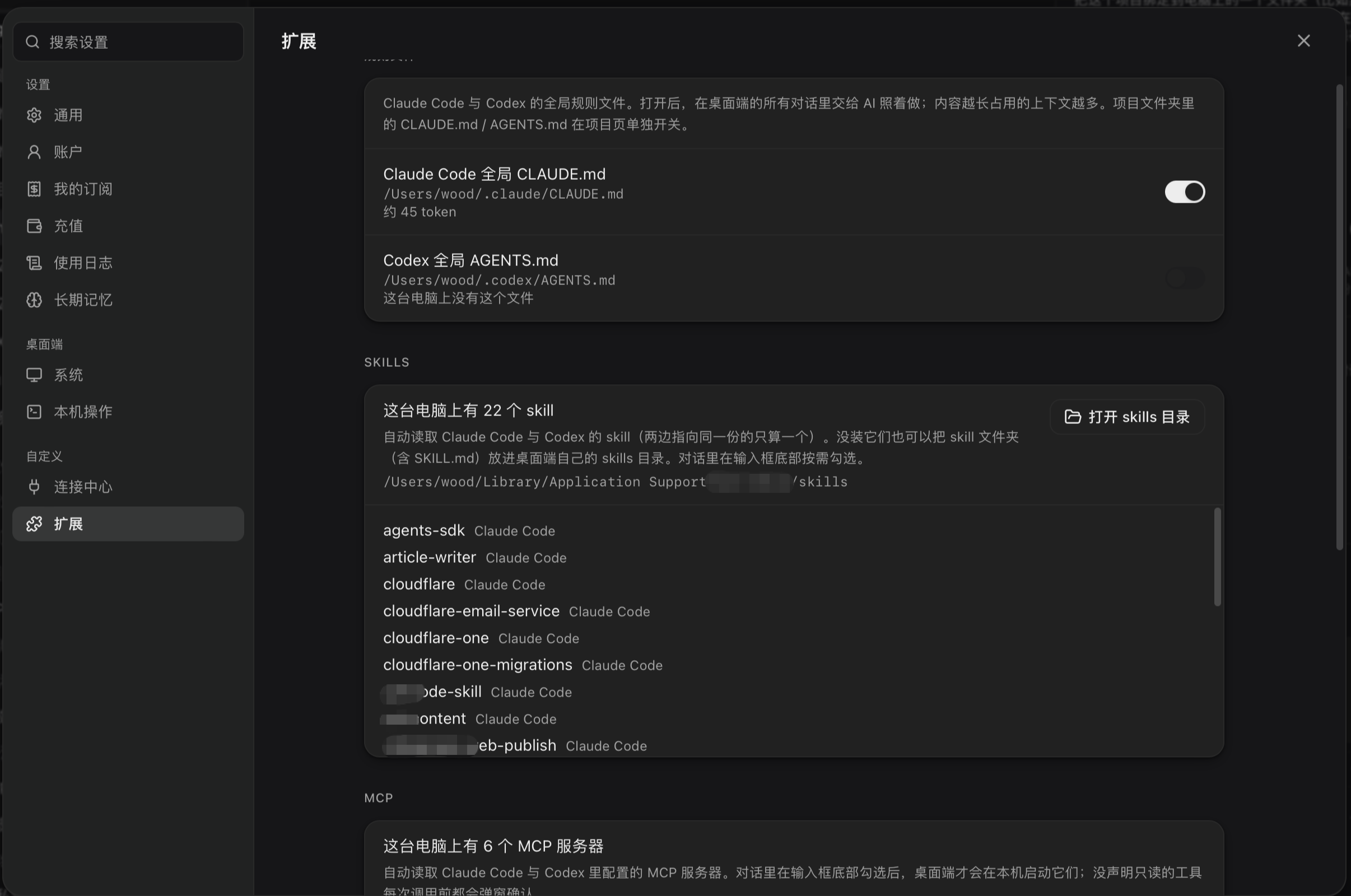Click the 通用 gear icon
Image resolution: width=1351 pixels, height=896 pixels.
(x=34, y=115)
